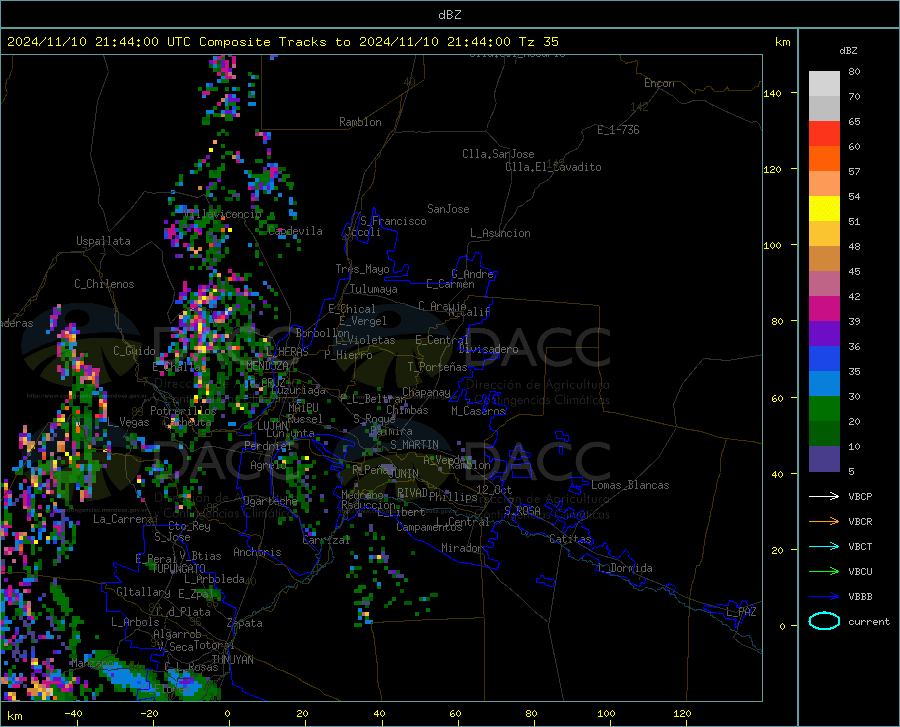Click the C_Chilenos place label
Viewport: 900px width, 727px height.
tap(104, 284)
